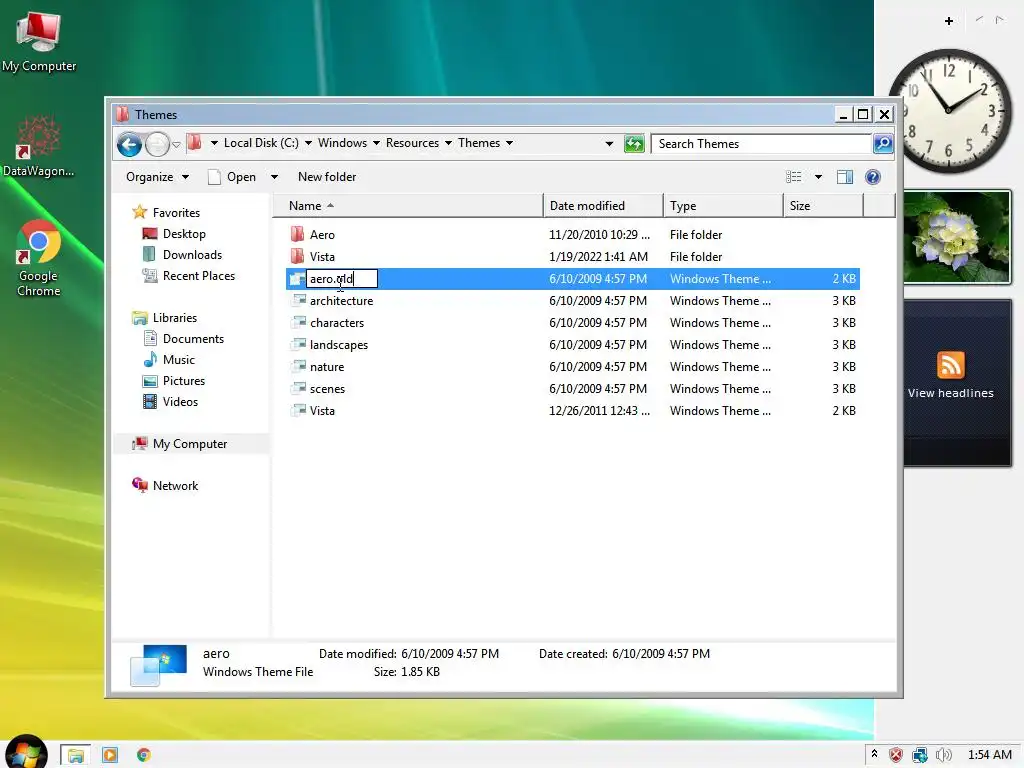Image resolution: width=1024 pixels, height=768 pixels.
Task: Open the Videos library
Action: 170,402
